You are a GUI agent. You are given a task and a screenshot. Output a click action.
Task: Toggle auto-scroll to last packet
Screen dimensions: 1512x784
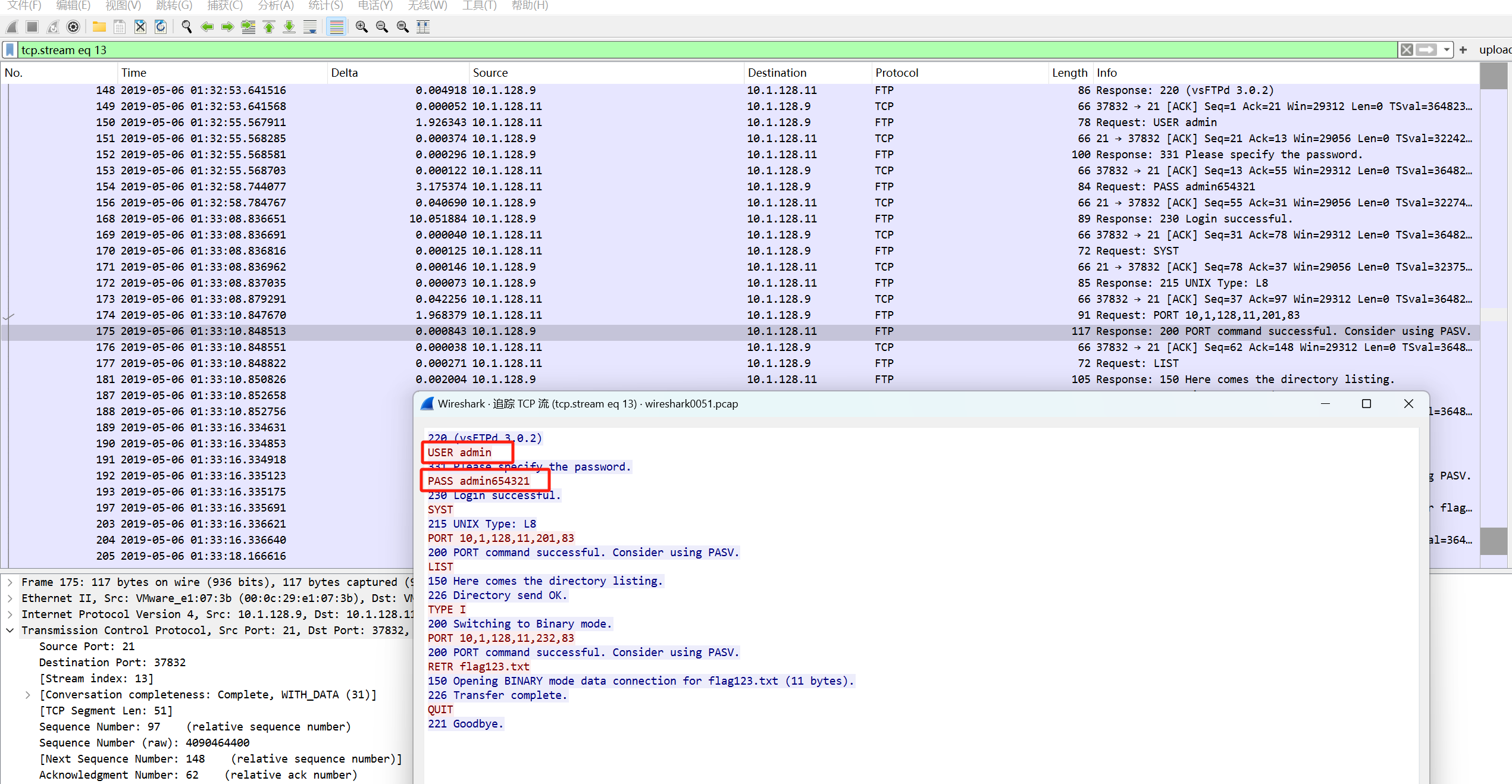(x=310, y=27)
